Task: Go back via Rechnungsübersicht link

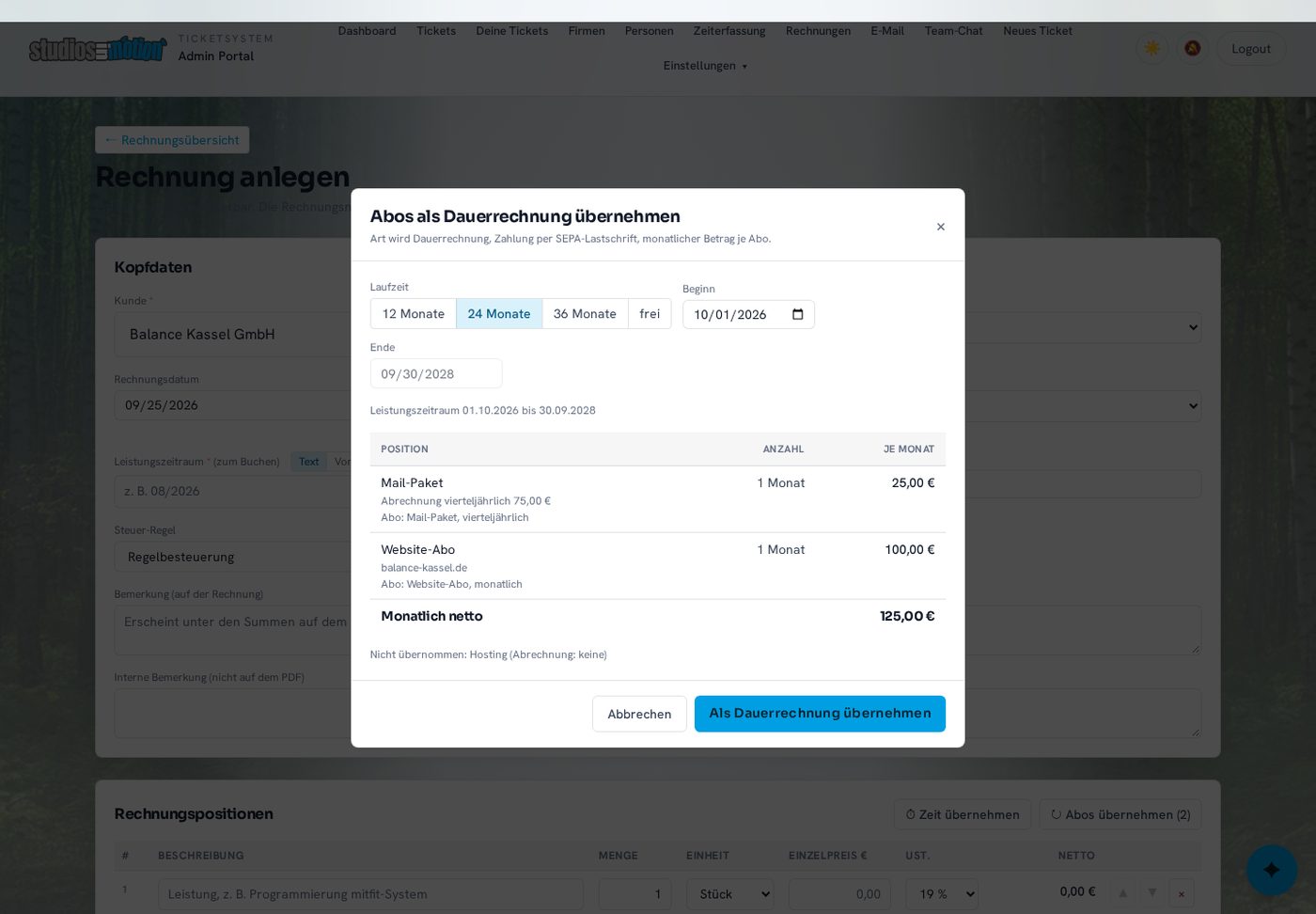Action: coord(172,140)
